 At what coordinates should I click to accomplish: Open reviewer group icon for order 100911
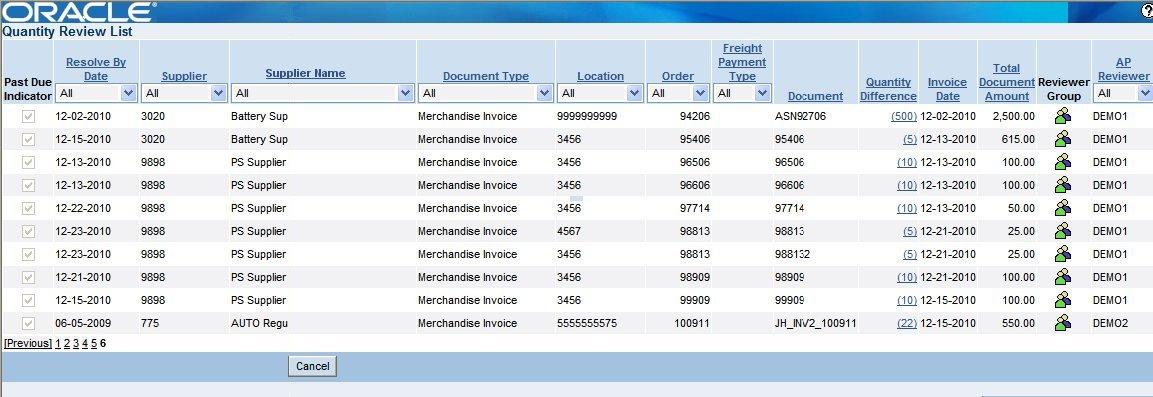coord(1063,323)
